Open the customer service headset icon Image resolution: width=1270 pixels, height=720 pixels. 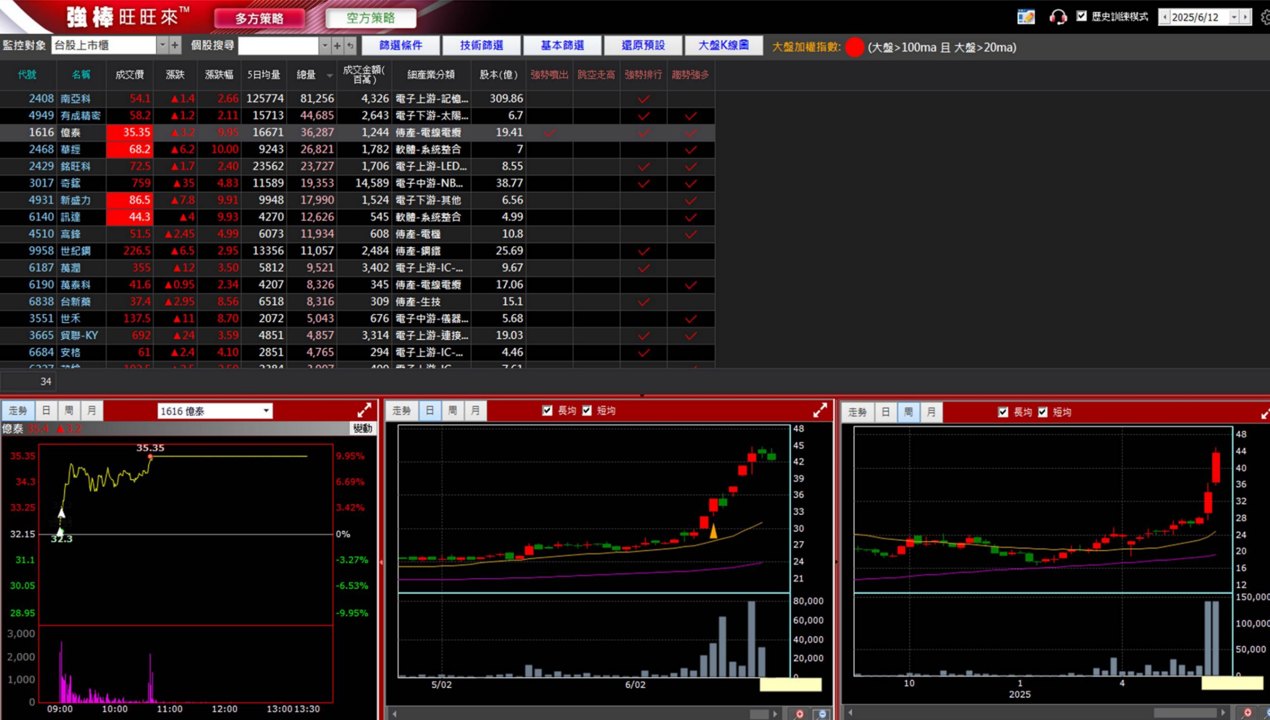[x=1058, y=16]
